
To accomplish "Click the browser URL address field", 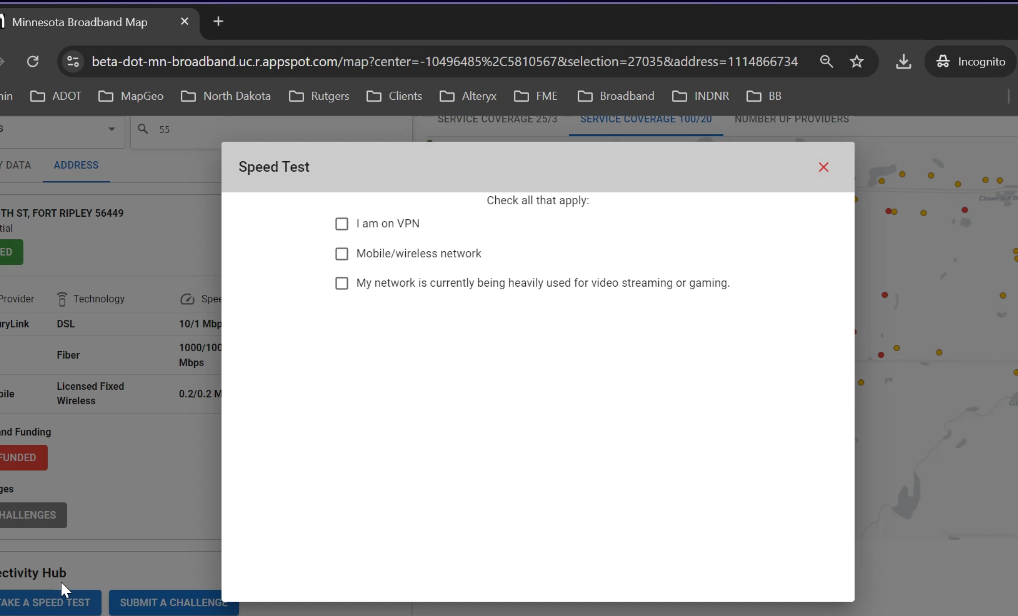I will [444, 62].
